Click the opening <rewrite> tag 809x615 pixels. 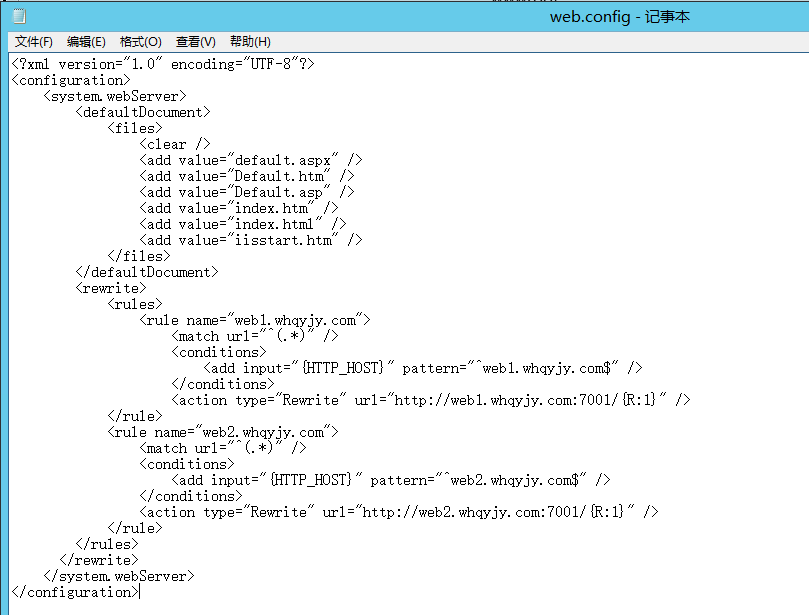111,288
